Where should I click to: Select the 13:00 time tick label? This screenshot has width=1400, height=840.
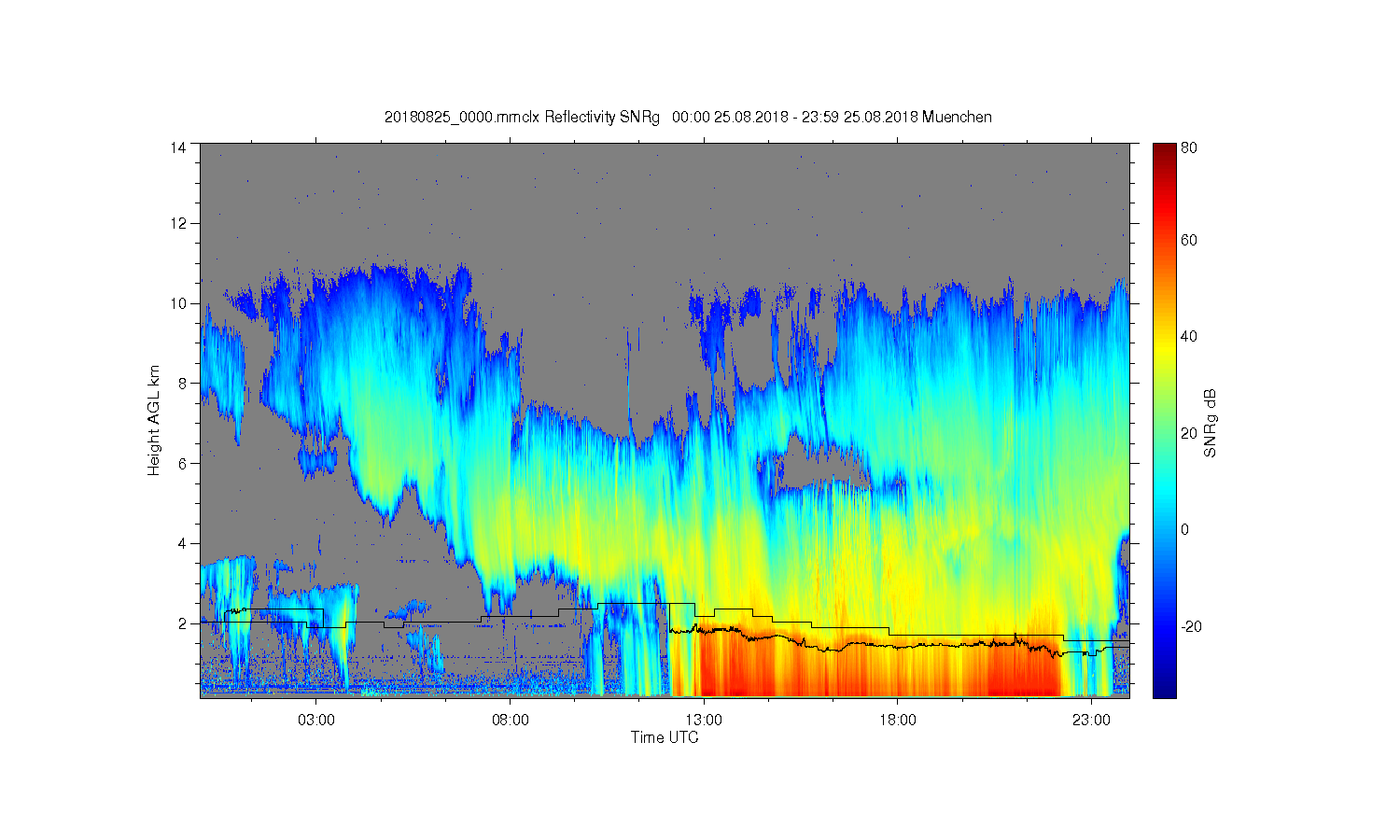704,721
